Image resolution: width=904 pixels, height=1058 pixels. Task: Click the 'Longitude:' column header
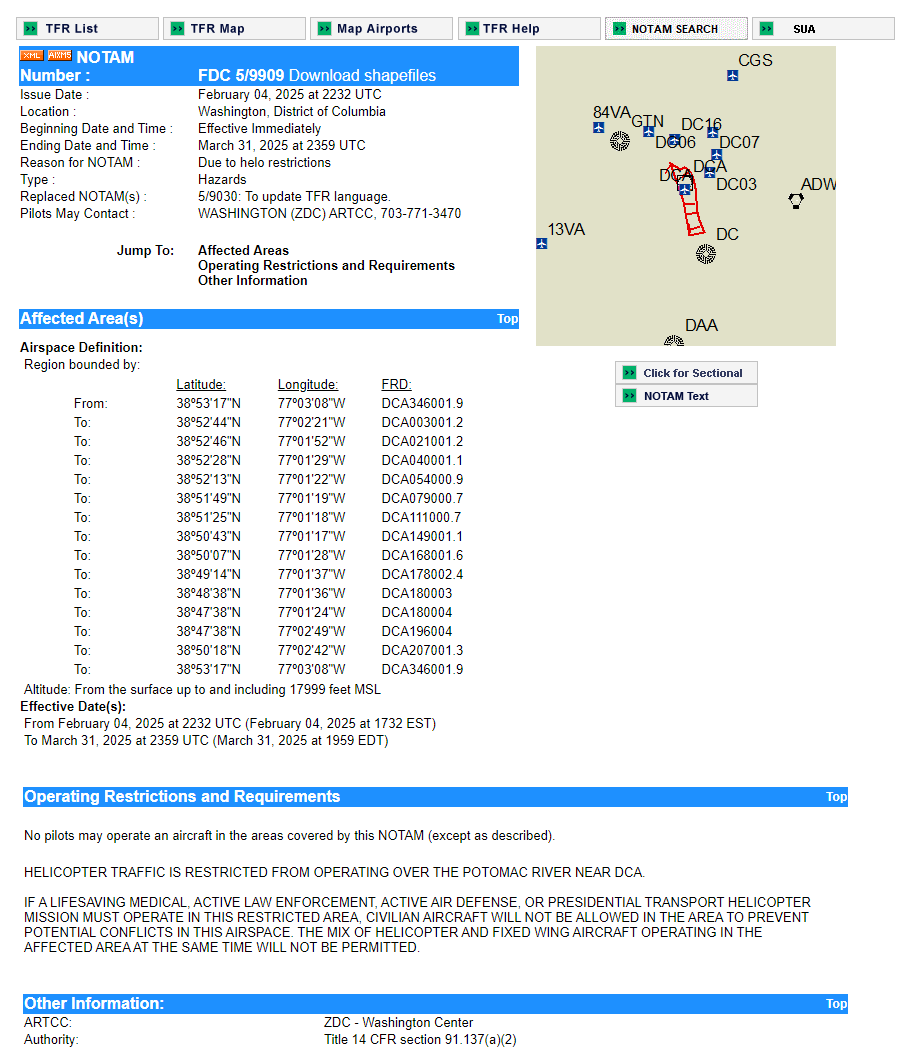click(308, 384)
